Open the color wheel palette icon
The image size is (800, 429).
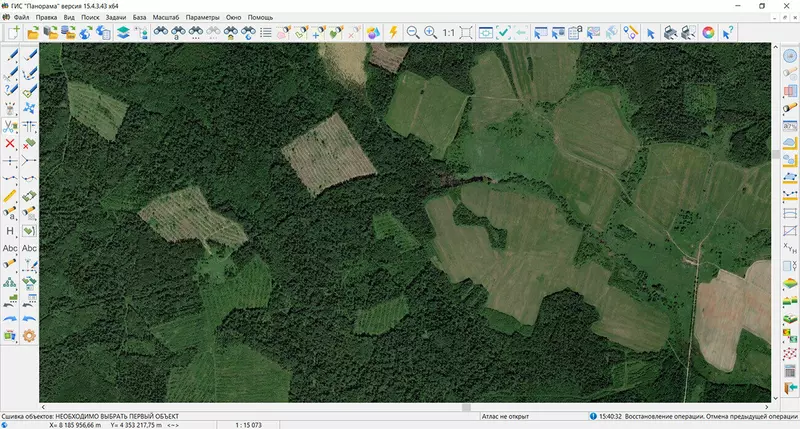pos(708,33)
